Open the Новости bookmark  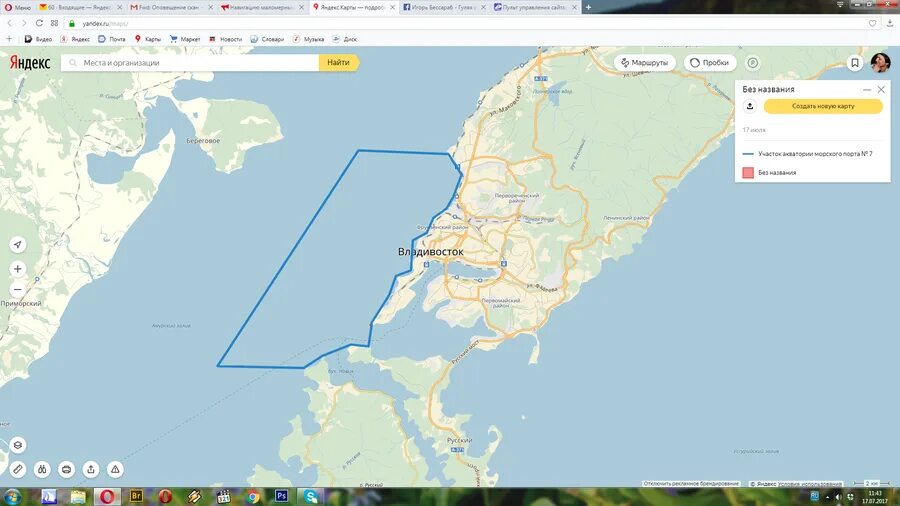225,39
